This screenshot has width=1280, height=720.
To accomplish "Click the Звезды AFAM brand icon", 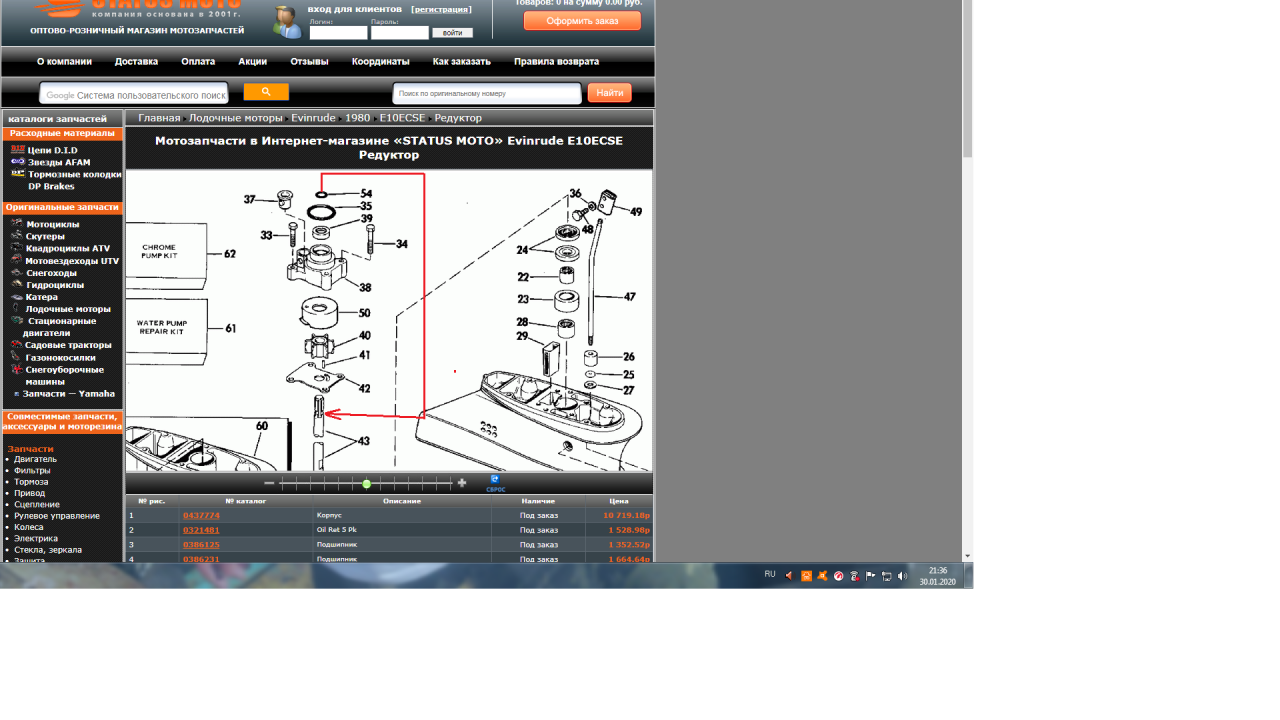I will tap(18, 162).
